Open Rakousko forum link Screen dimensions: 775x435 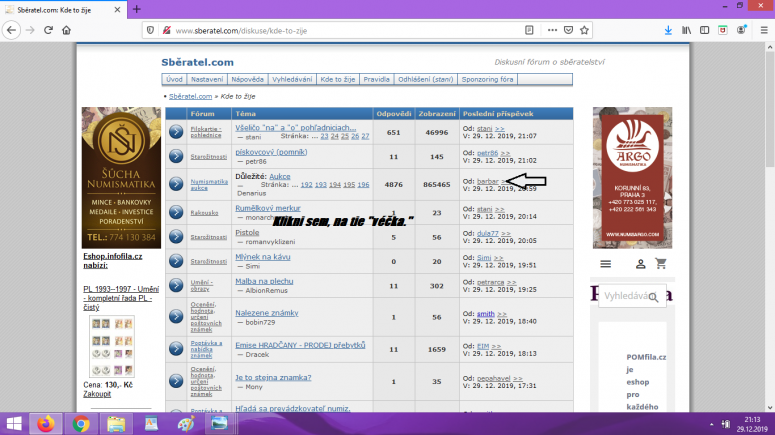coord(204,213)
